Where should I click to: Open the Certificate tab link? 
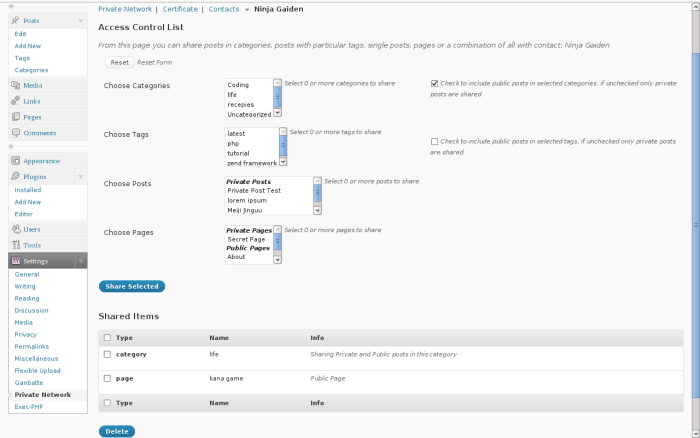tap(180, 9)
